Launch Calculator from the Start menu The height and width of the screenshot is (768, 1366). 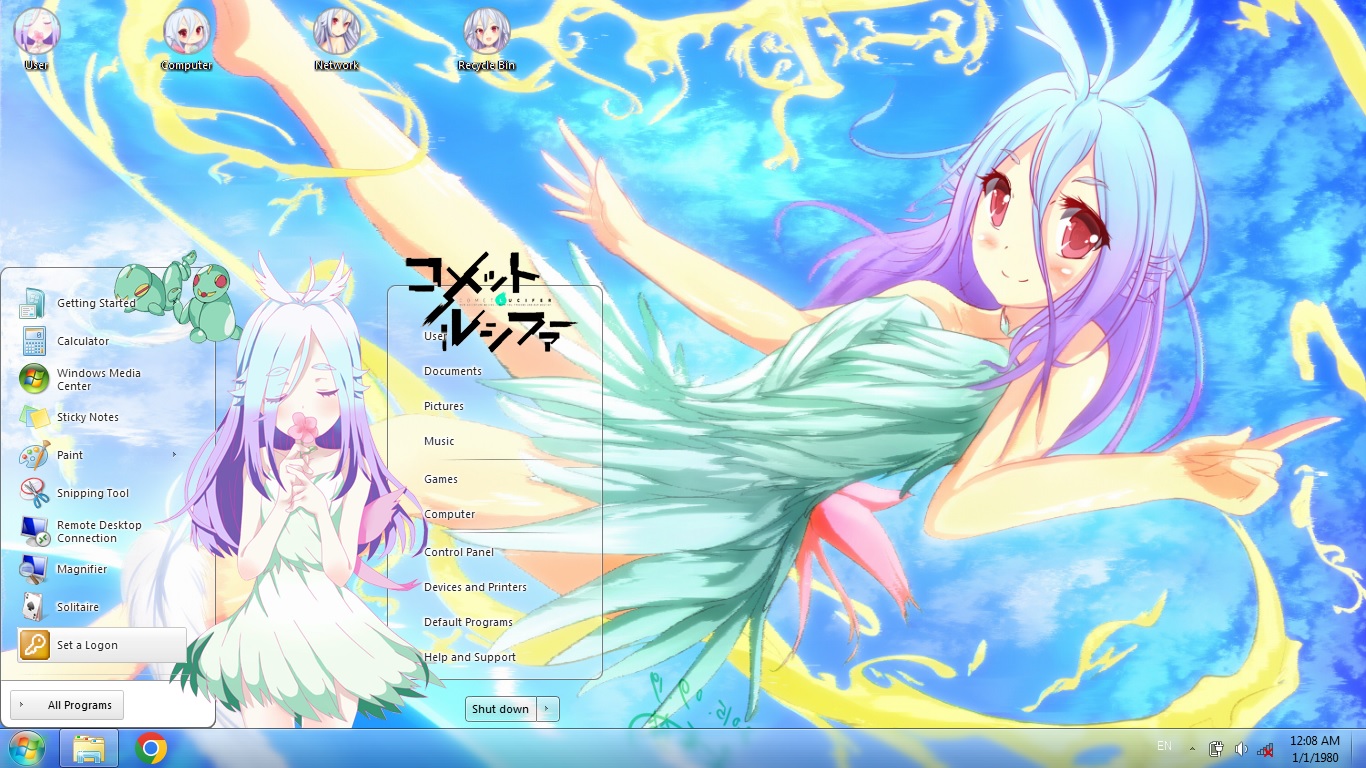coord(102,341)
